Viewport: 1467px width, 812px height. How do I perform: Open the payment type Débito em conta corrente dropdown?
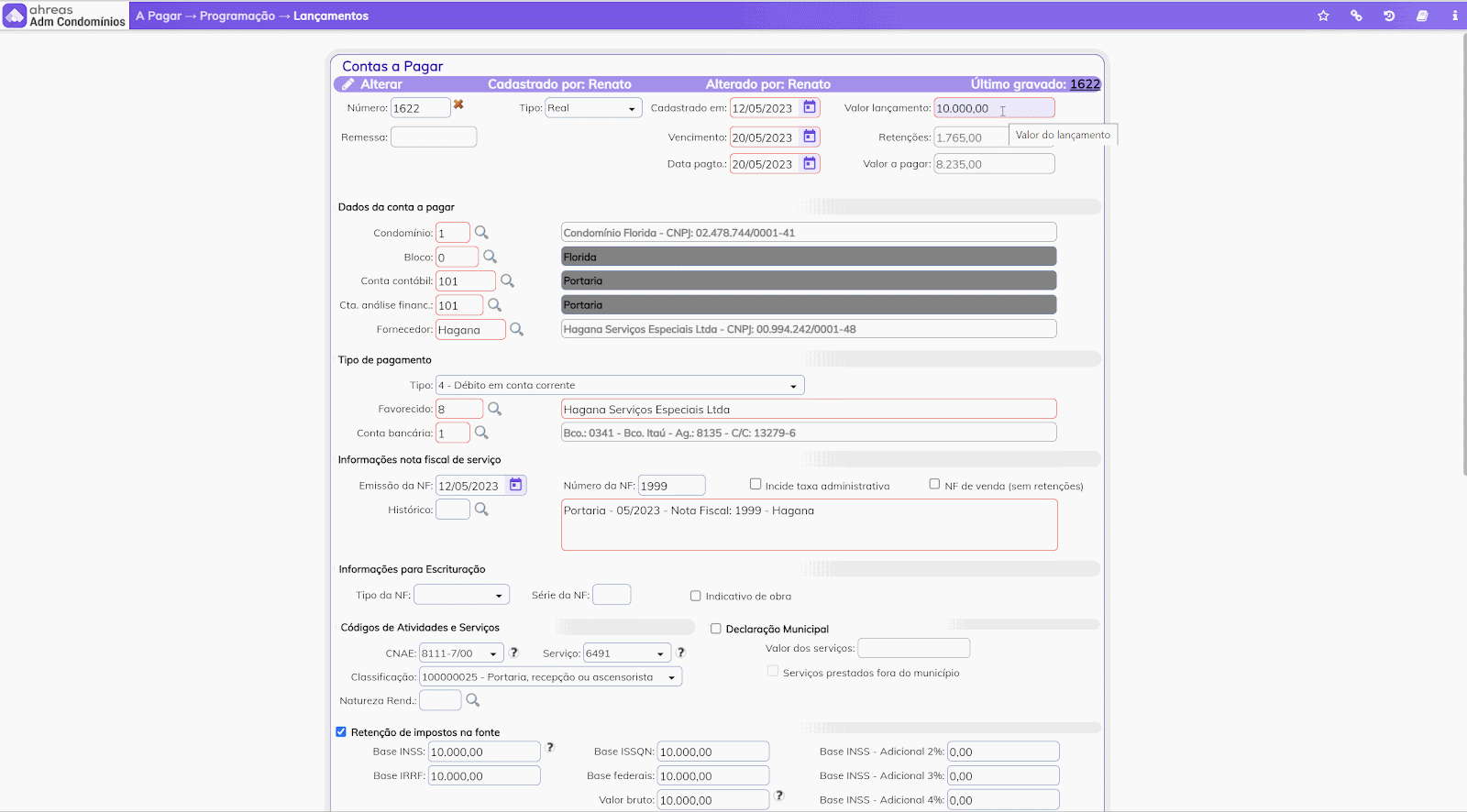620,386
